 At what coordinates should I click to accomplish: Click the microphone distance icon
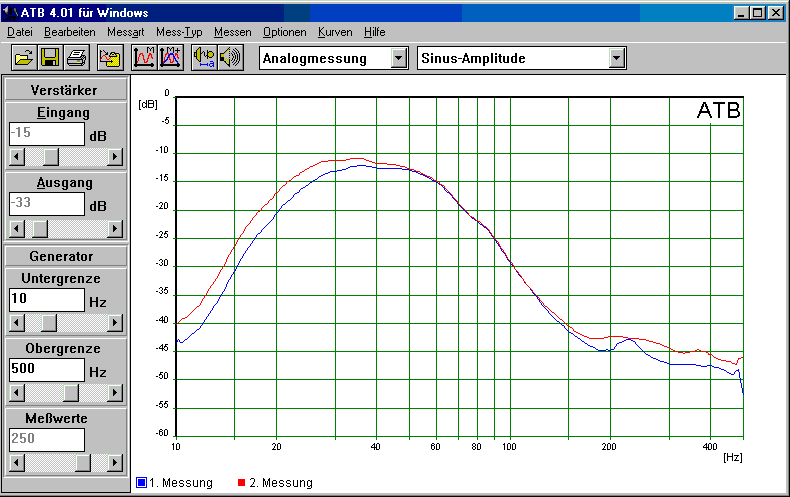204,58
